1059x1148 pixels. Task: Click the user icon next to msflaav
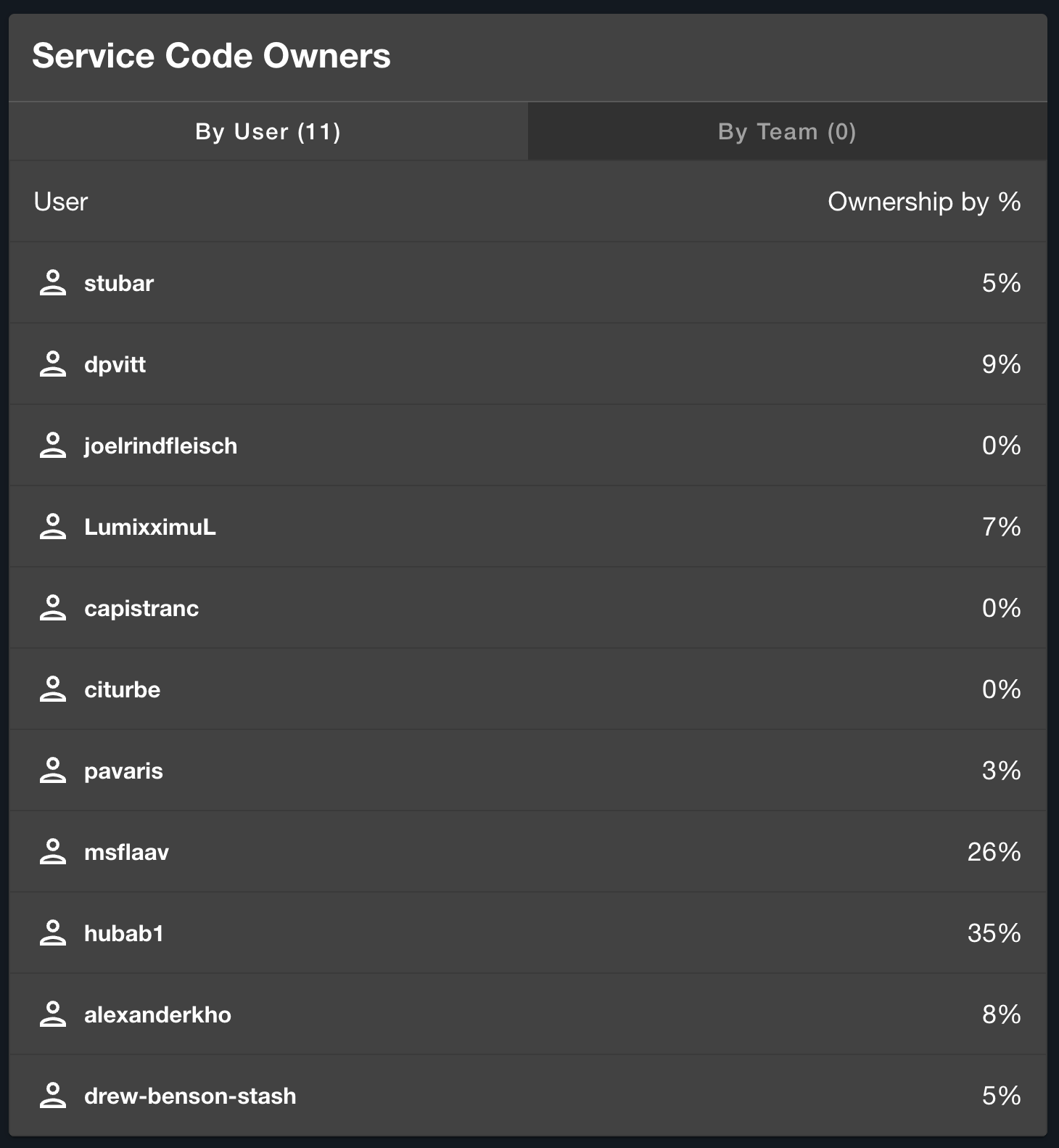point(52,852)
